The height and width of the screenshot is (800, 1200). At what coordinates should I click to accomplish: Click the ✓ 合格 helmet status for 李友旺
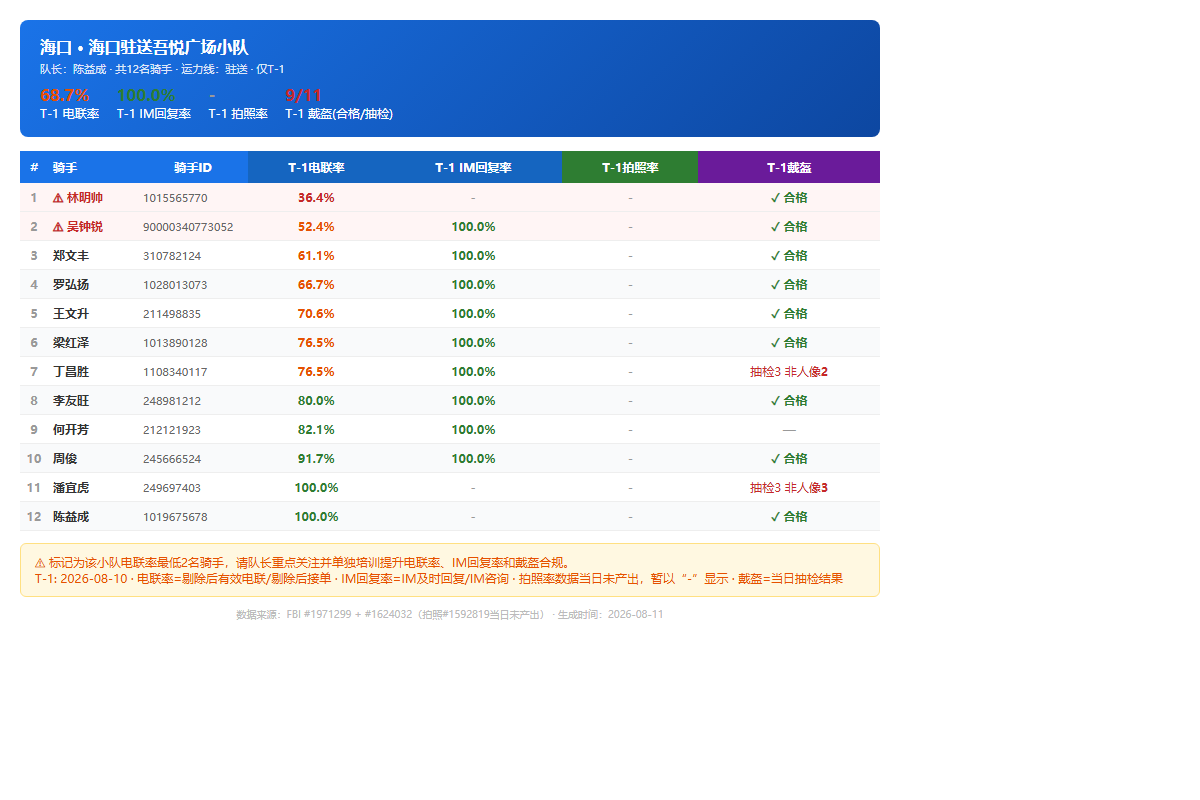click(x=789, y=401)
